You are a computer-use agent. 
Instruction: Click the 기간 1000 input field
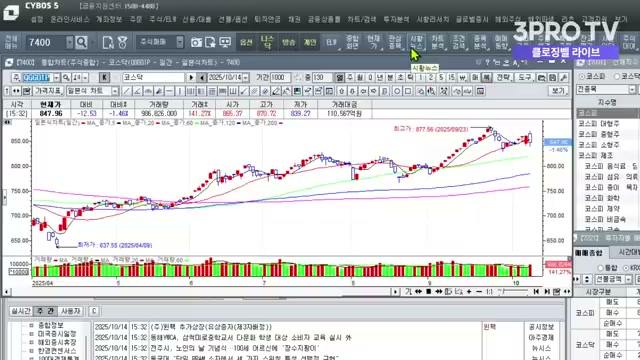point(280,77)
